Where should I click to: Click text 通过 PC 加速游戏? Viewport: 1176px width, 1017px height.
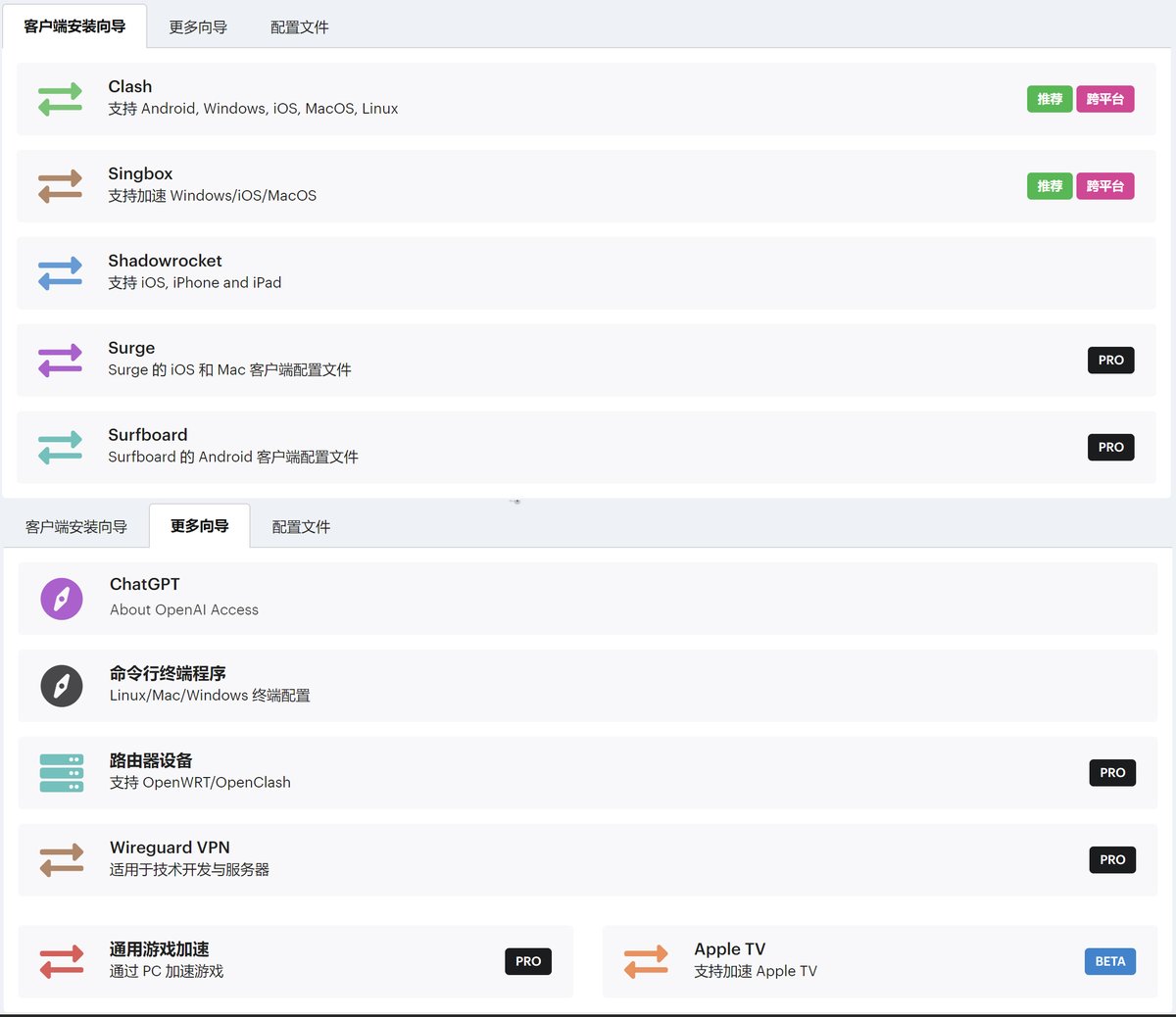167,972
